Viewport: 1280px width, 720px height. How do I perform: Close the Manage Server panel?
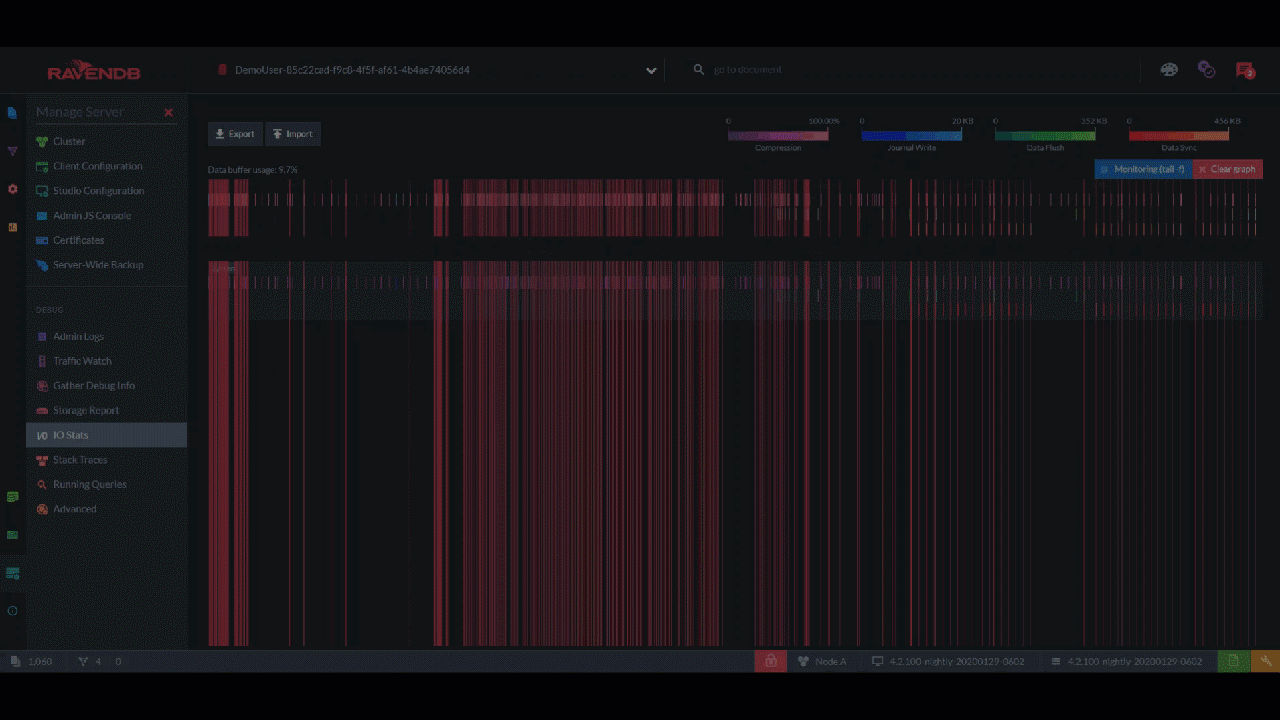click(x=168, y=113)
